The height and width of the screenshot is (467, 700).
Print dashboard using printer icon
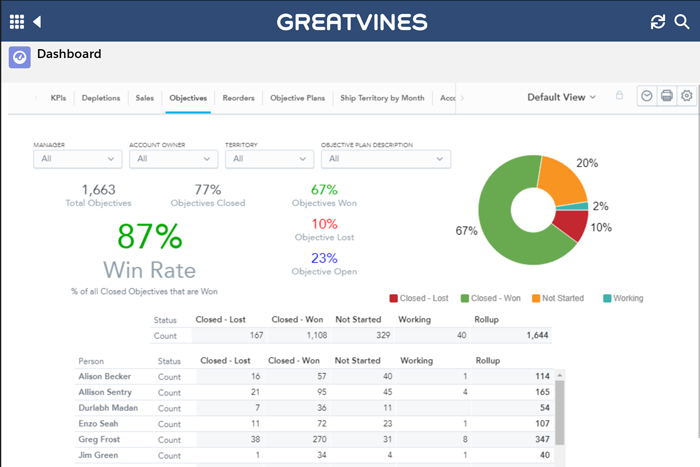[x=666, y=96]
